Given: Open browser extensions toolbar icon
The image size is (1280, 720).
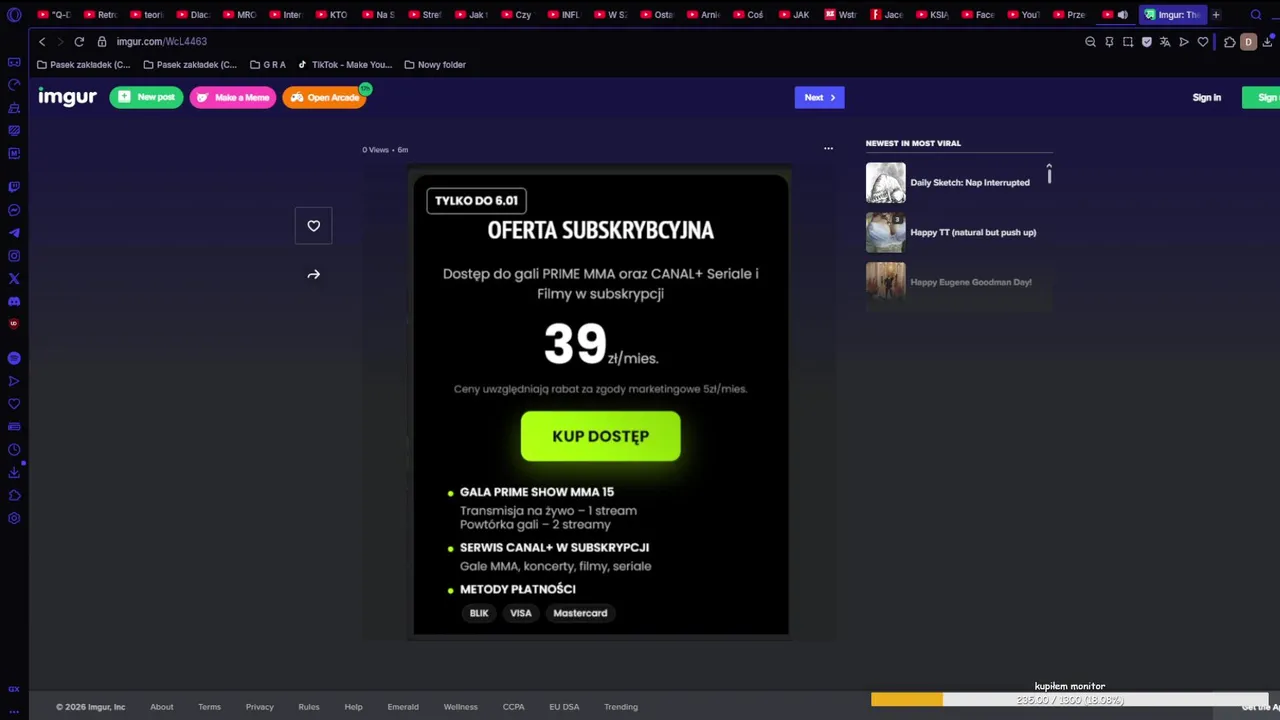Looking at the screenshot, I should 1229,42.
